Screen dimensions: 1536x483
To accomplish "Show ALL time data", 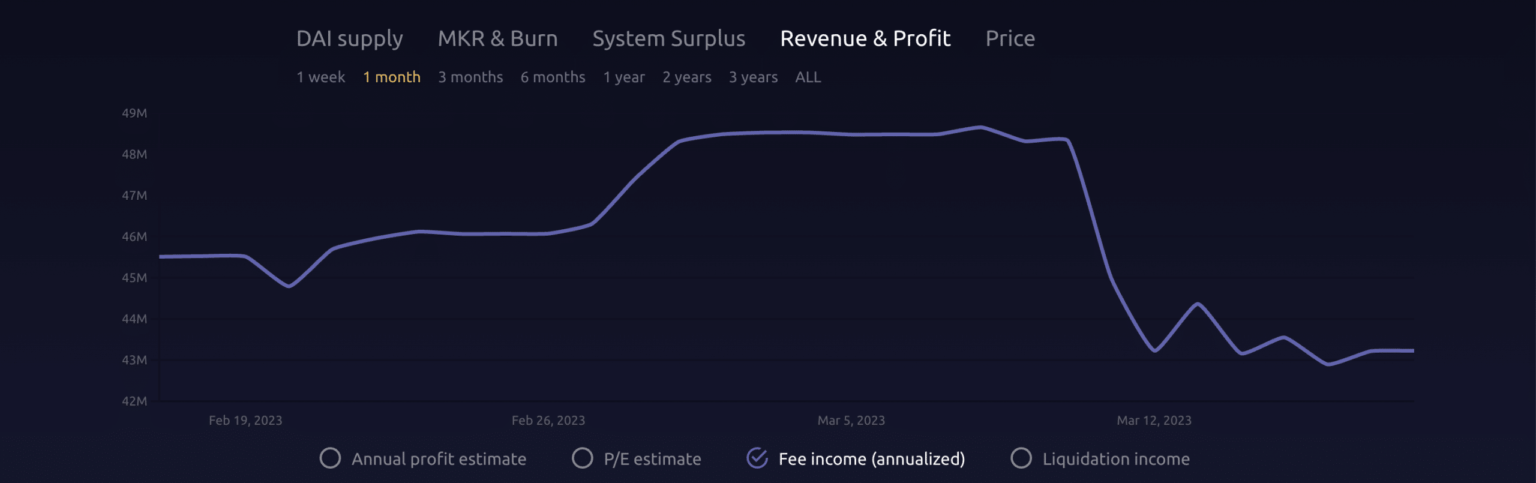I will click(x=808, y=77).
